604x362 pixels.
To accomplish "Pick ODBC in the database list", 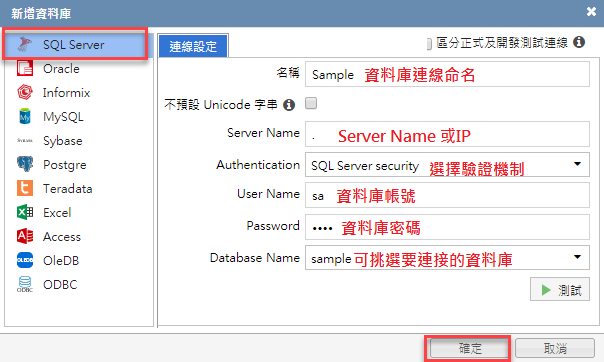I will point(60,285).
